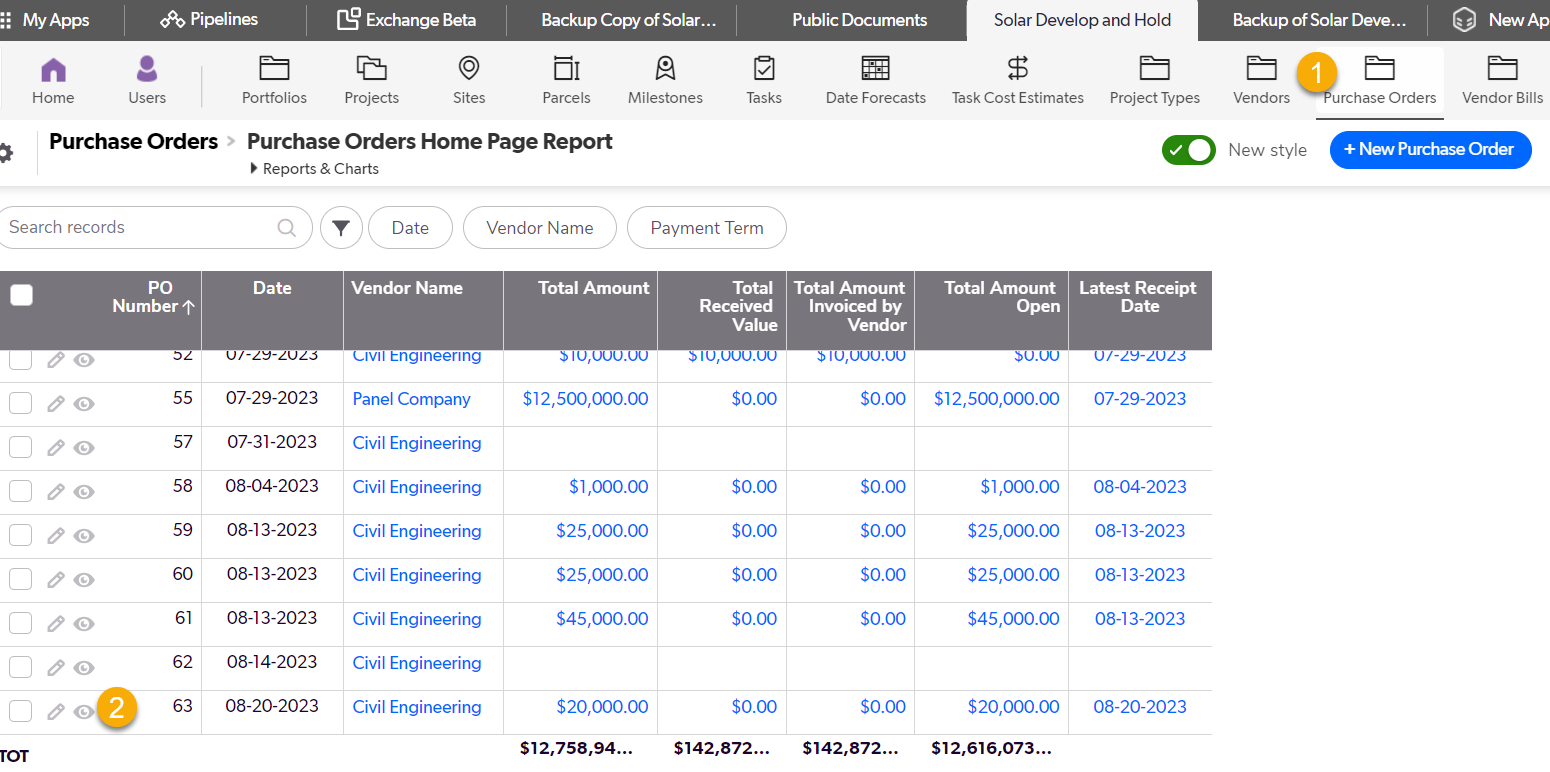Open the Sites pin icon
1550x772 pixels.
[468, 68]
